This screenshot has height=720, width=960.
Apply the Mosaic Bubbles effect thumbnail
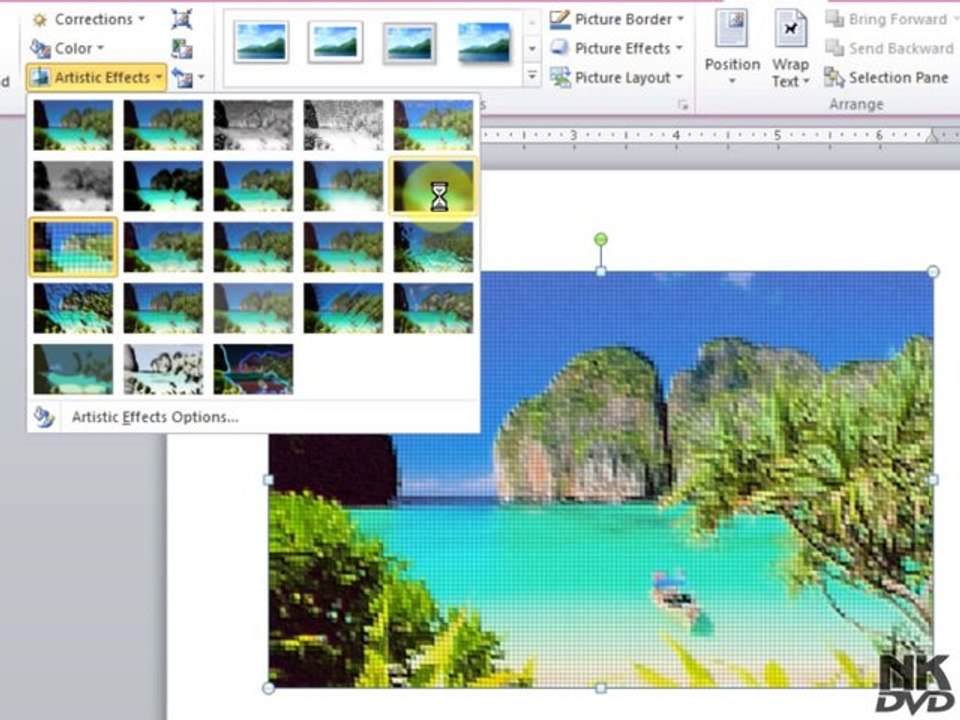343,247
